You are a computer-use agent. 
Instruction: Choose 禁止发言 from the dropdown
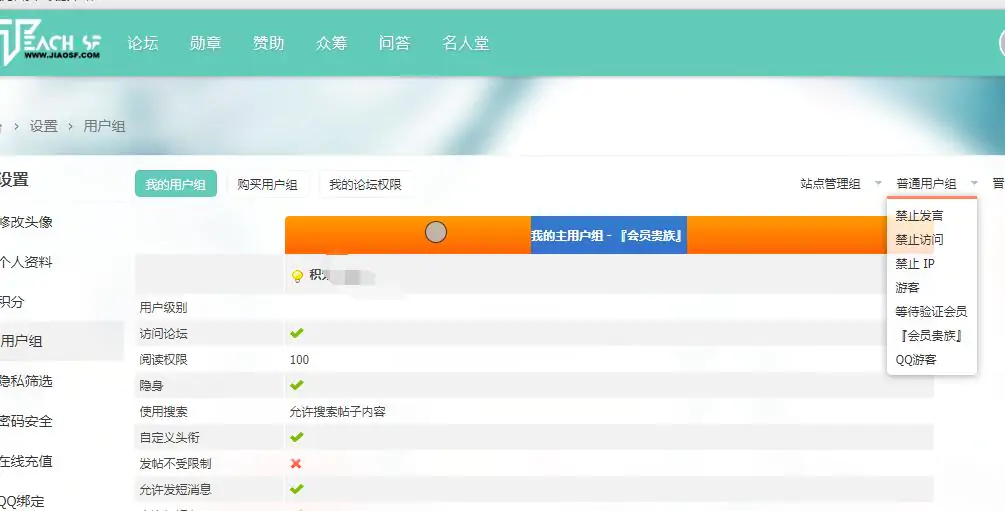coord(919,215)
